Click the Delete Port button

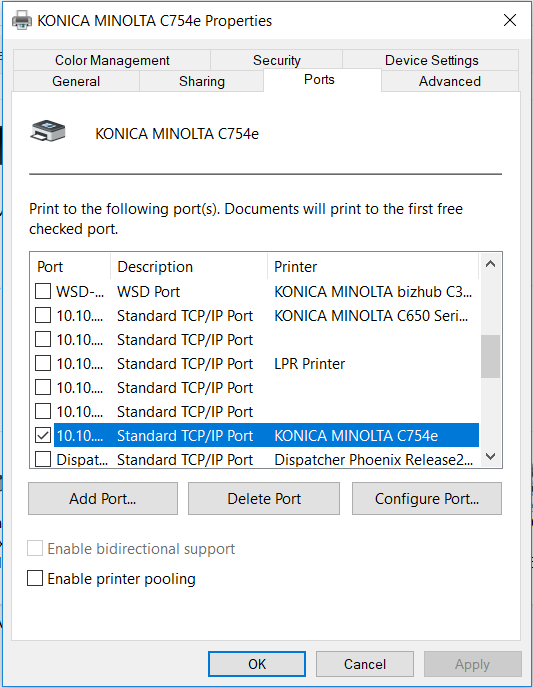264,498
